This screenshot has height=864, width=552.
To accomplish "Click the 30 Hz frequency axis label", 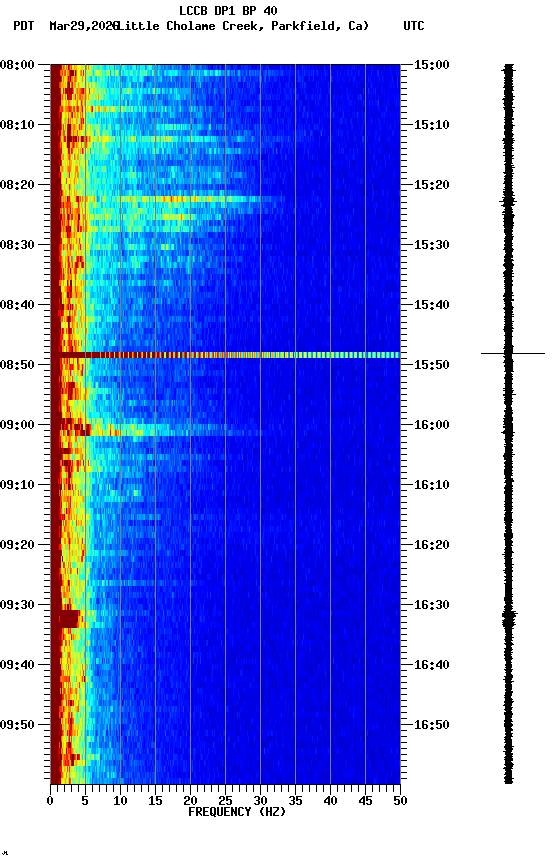I will click(260, 801).
